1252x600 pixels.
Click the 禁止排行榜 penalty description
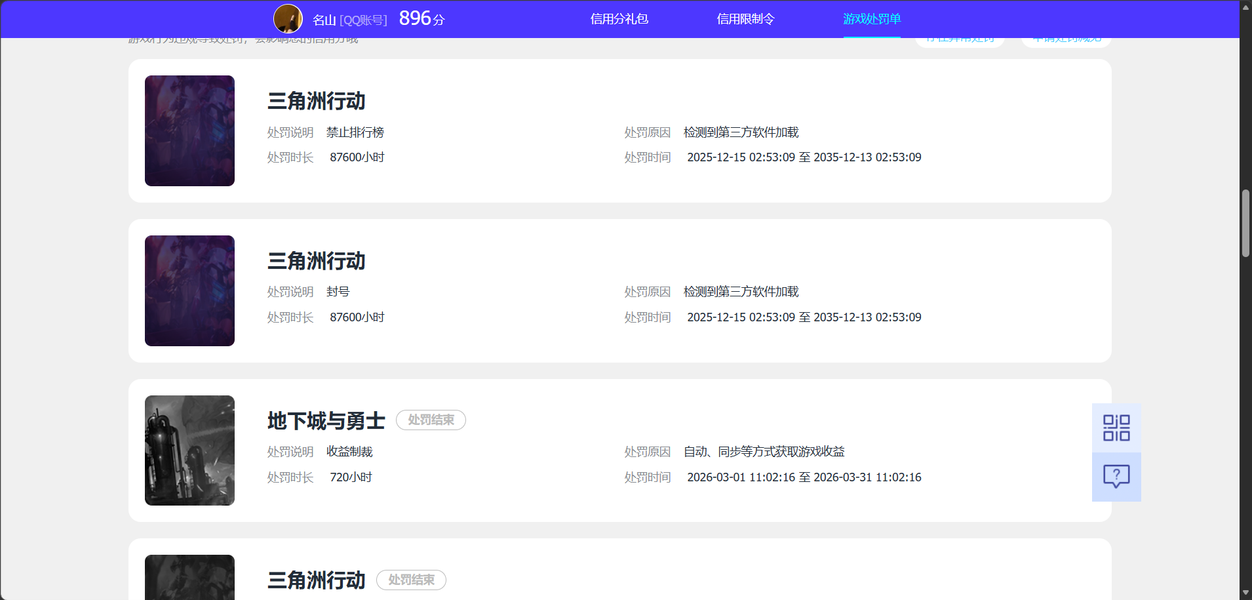(355, 132)
